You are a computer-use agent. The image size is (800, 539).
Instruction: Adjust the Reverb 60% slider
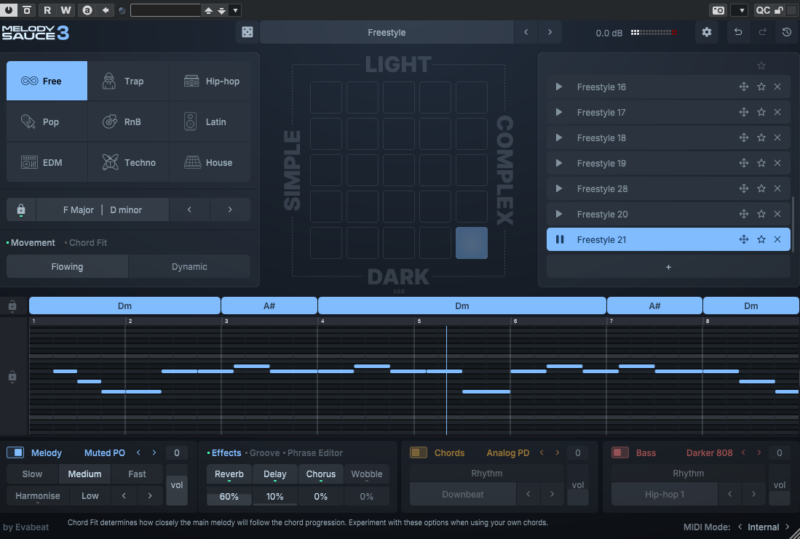229,496
